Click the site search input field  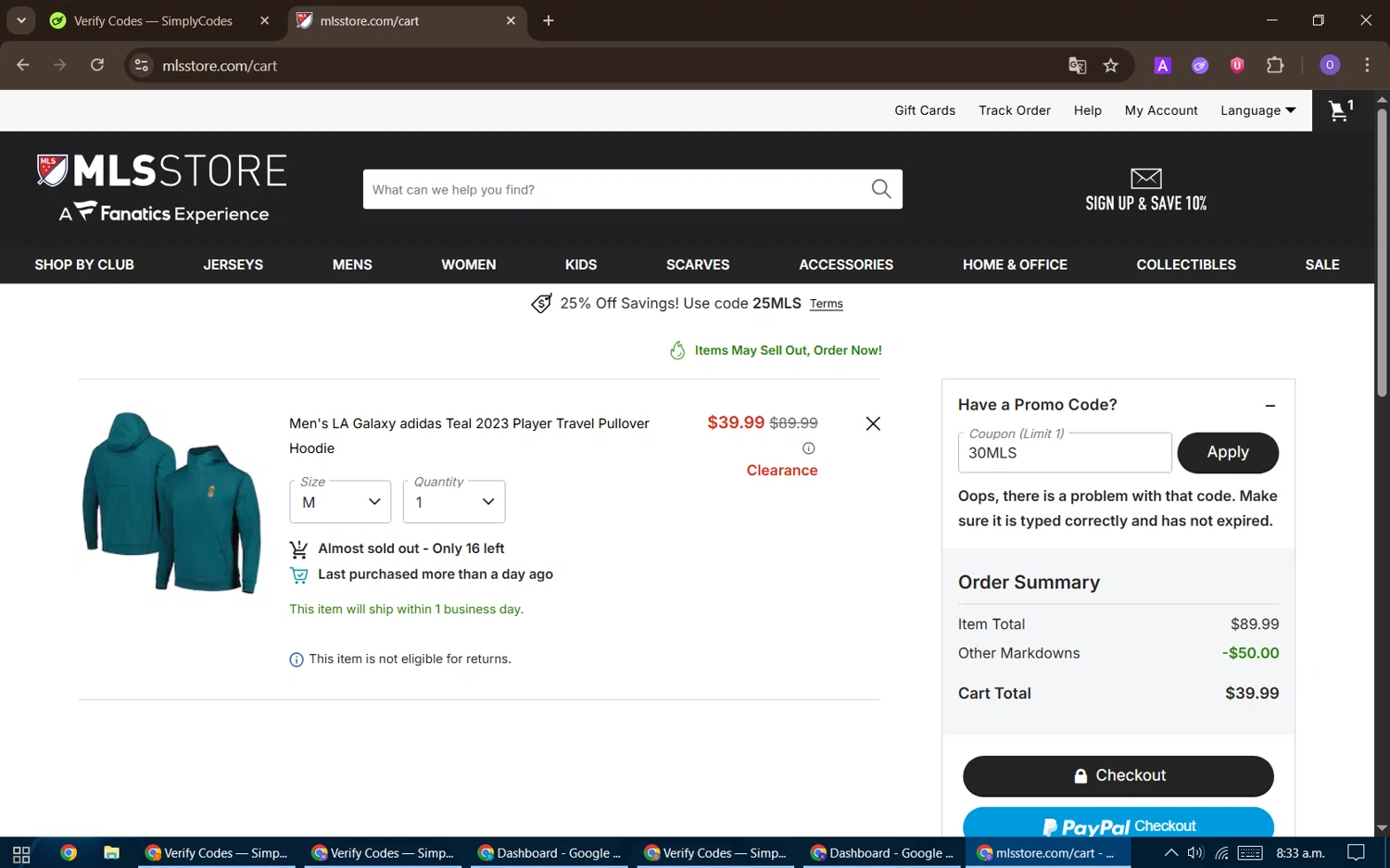pyautogui.click(x=616, y=189)
